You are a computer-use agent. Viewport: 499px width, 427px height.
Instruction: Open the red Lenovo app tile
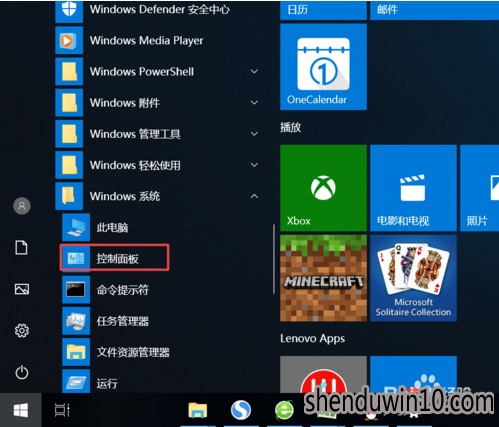point(323,374)
